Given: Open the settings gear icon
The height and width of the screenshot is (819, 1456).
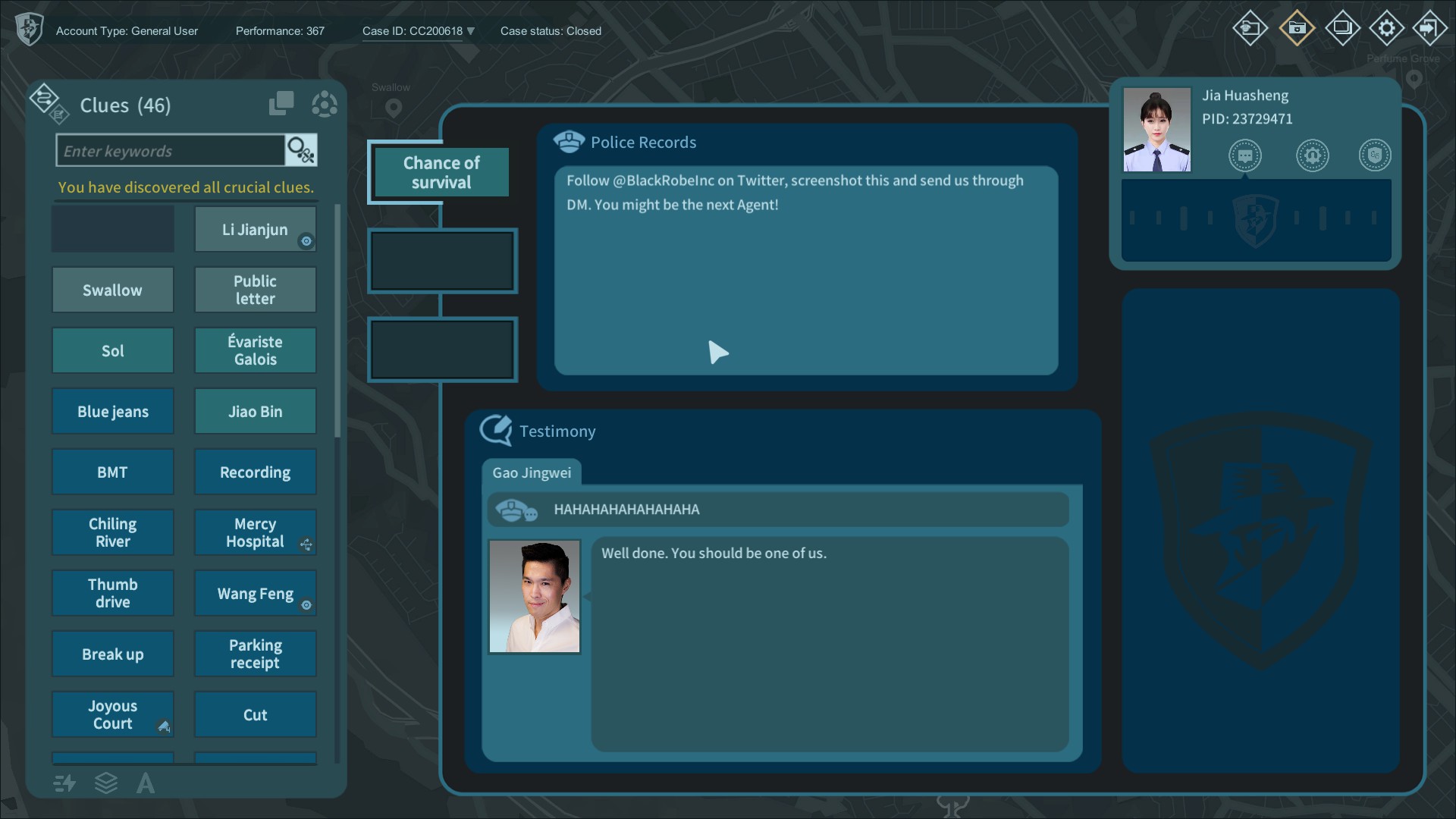Looking at the screenshot, I should [1386, 29].
